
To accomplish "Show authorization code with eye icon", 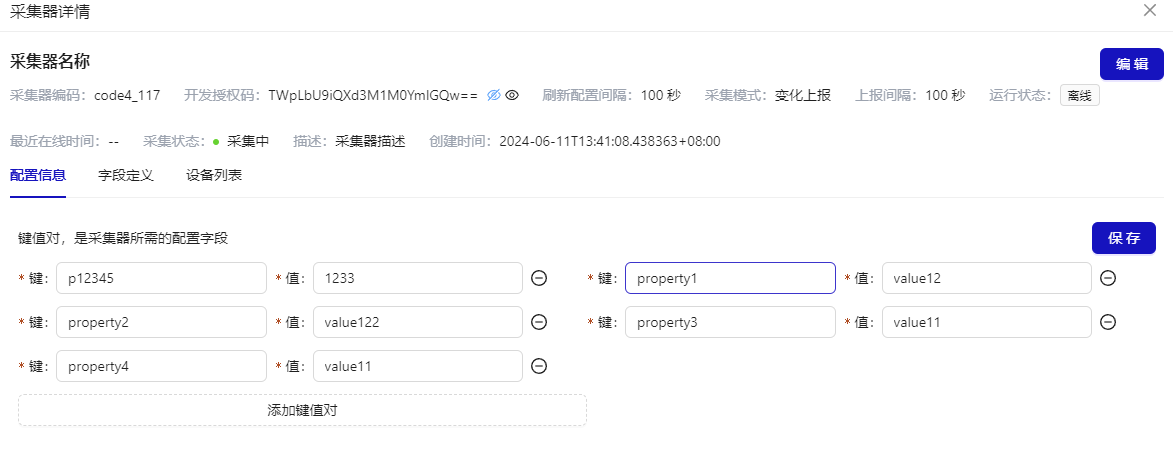I will 511,95.
